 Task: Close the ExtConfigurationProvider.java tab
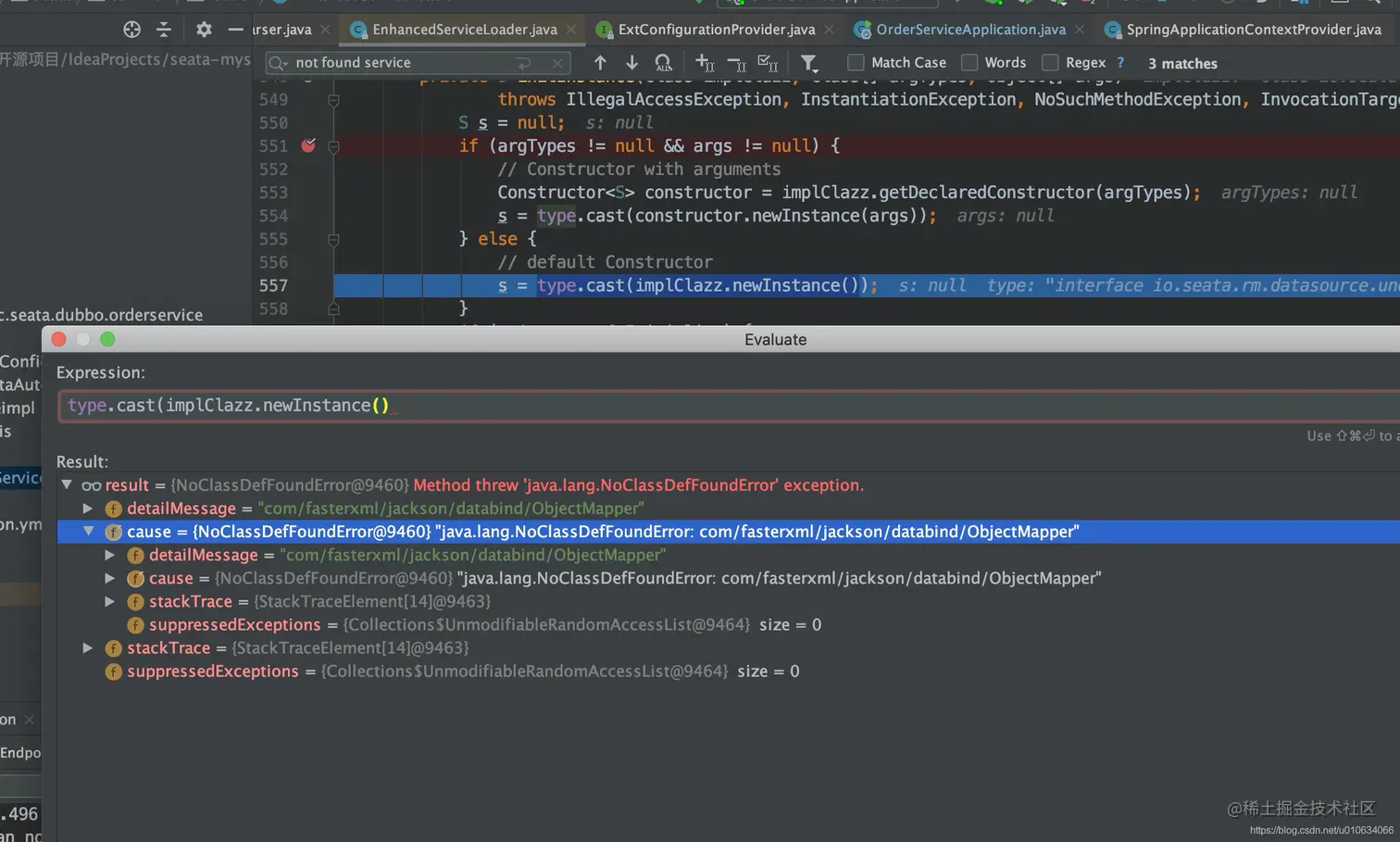pos(829,30)
